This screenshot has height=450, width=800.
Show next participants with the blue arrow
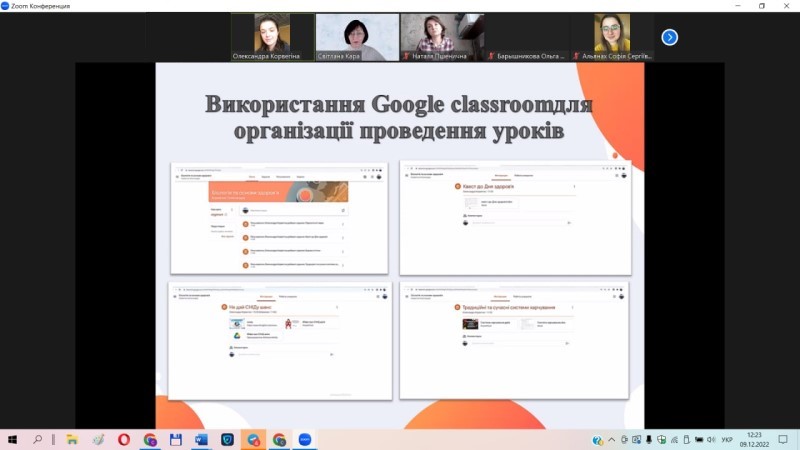point(669,37)
